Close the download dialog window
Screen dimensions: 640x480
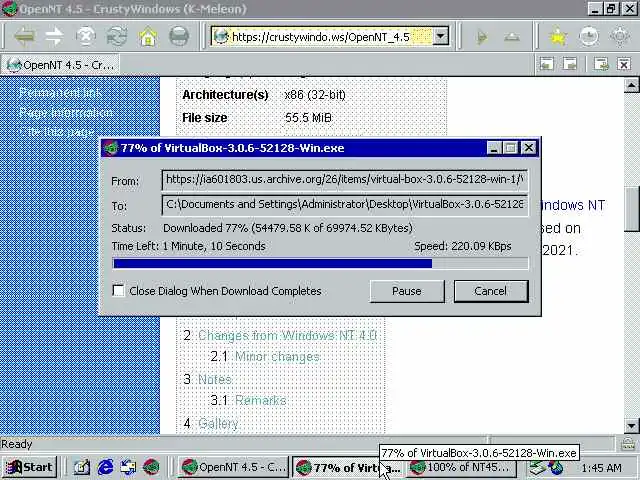click(x=529, y=148)
